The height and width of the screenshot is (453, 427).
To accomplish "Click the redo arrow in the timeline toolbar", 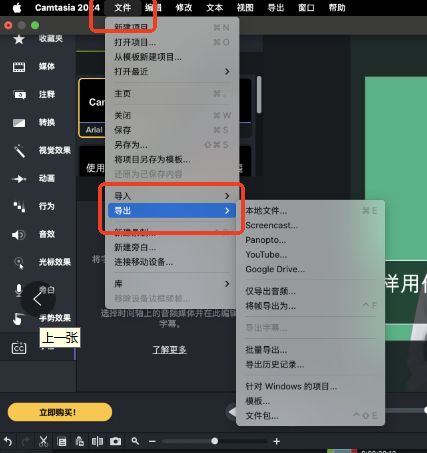I will pos(25,442).
